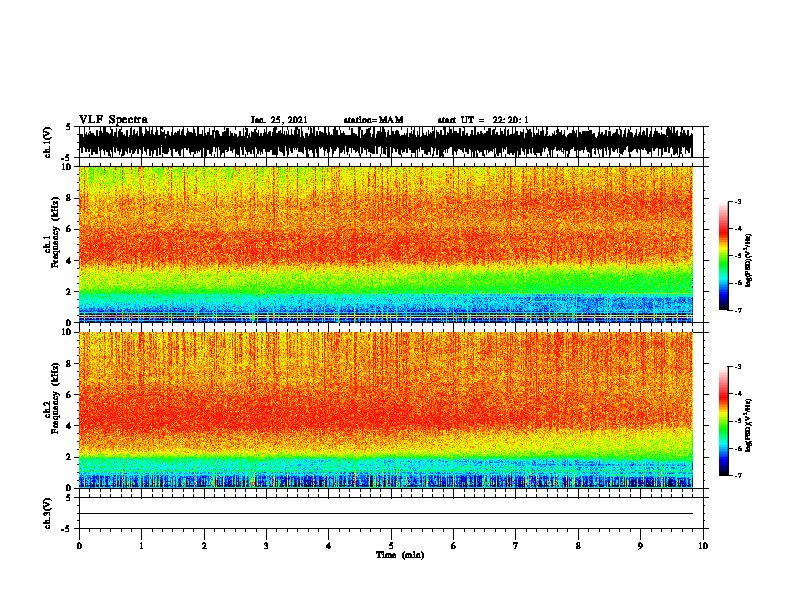Image resolution: width=792 pixels, height=612 pixels.
Task: Click the "Time (min)" axis title
Action: [x=400, y=555]
